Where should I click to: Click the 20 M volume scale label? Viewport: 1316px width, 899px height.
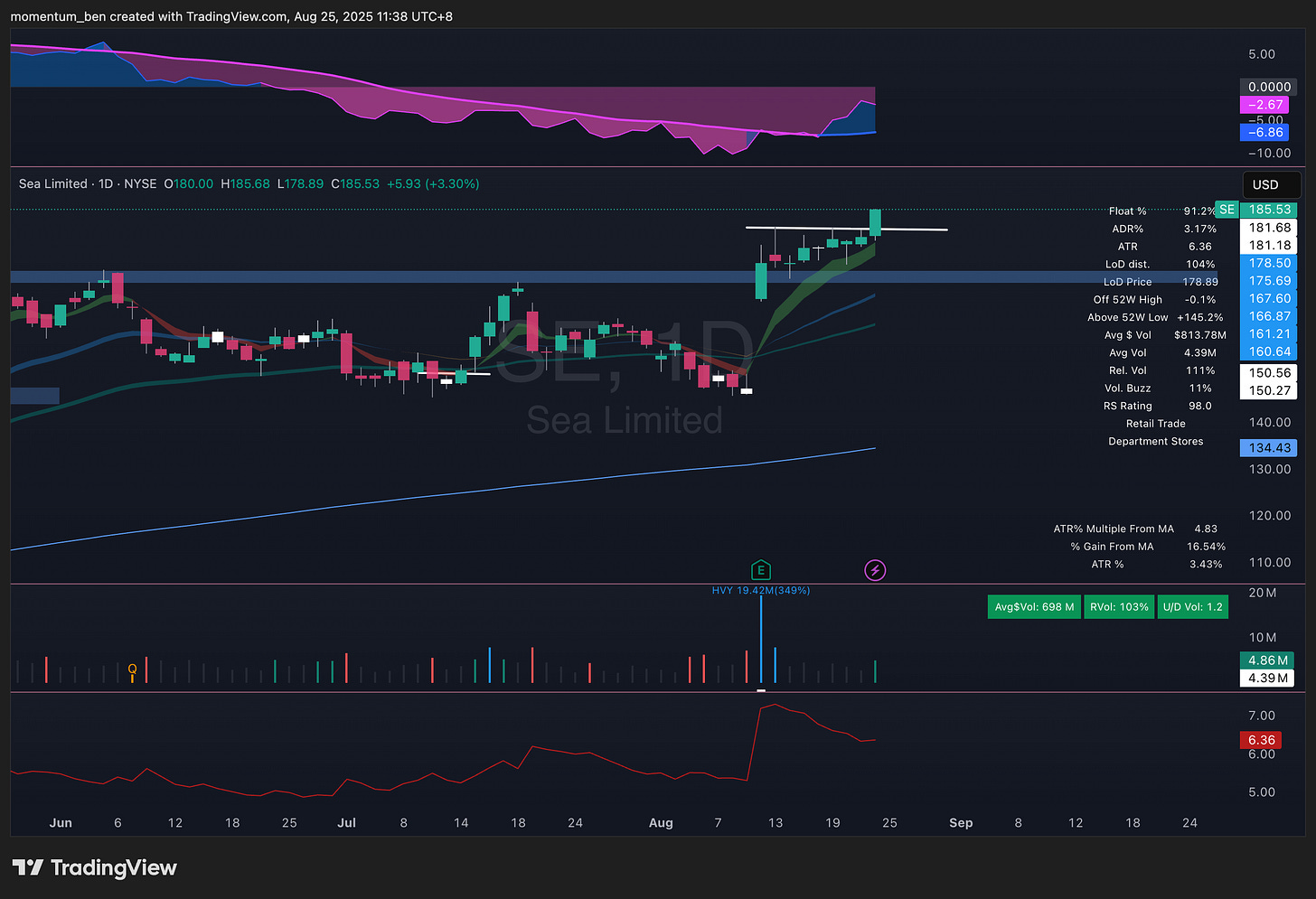pos(1263,593)
